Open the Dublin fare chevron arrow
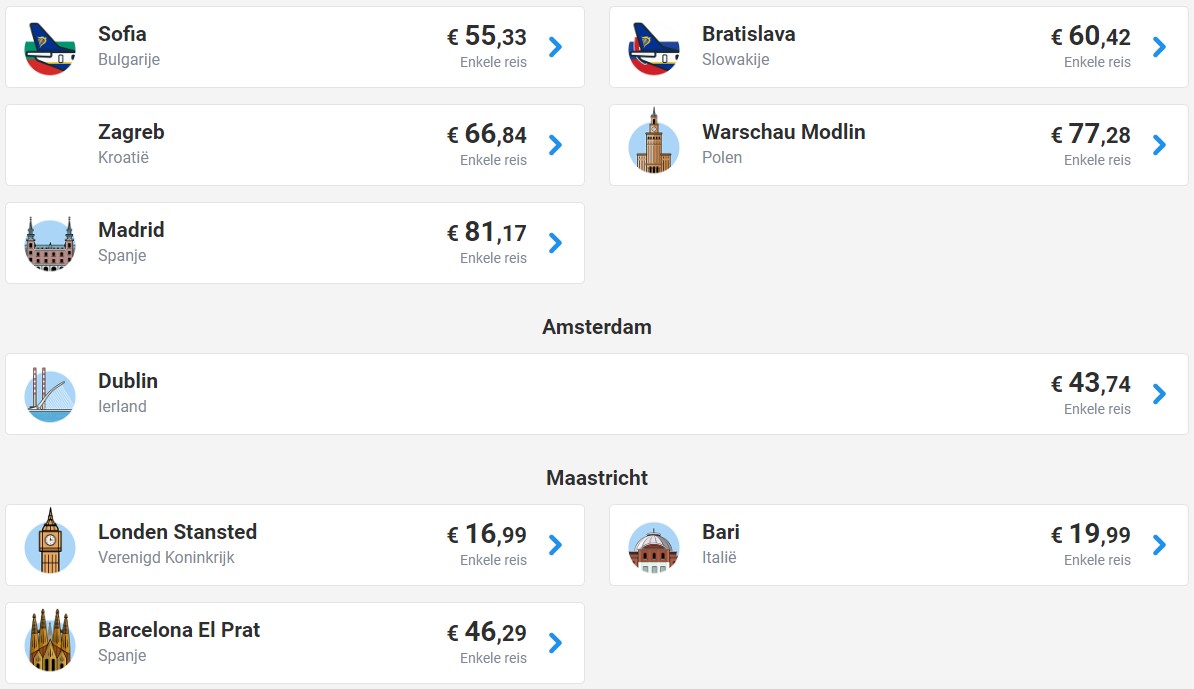 tap(1160, 394)
